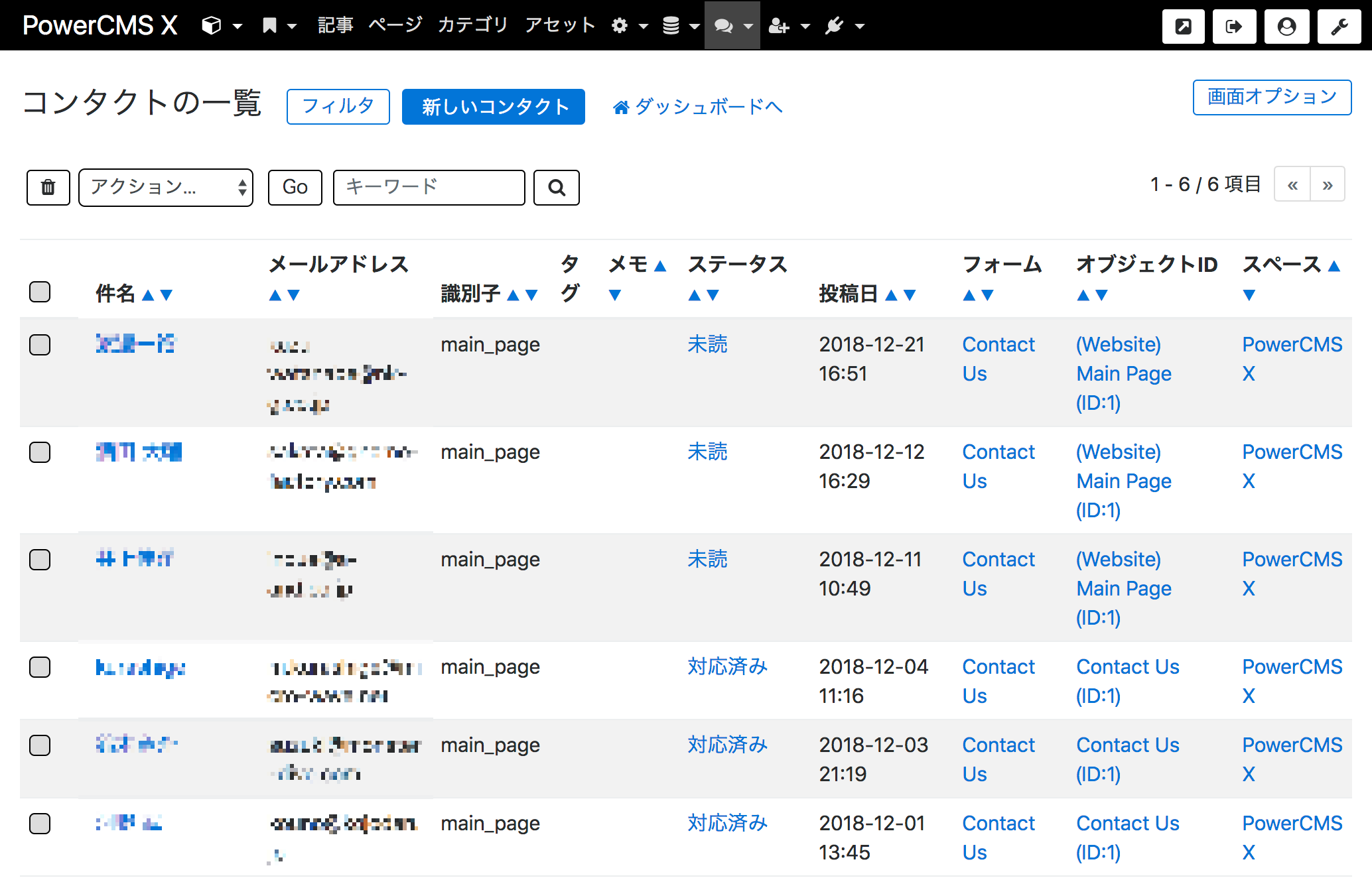The height and width of the screenshot is (882, 1372).
Task: Sort フォーム column ascending
Action: coord(969,295)
